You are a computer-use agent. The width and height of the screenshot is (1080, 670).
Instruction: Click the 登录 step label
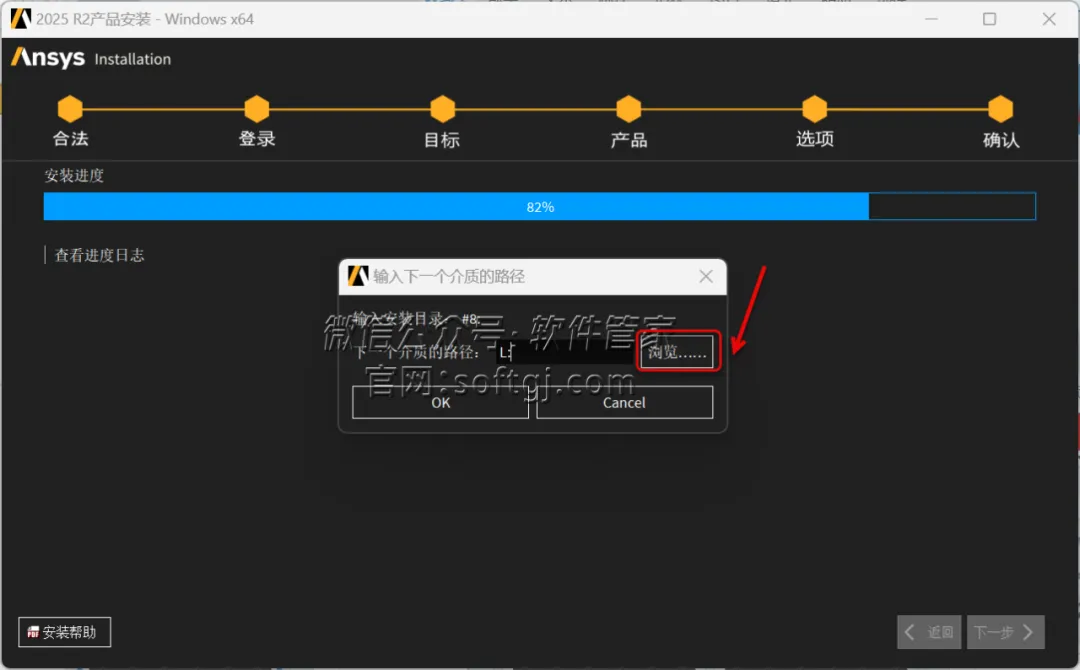tap(257, 138)
